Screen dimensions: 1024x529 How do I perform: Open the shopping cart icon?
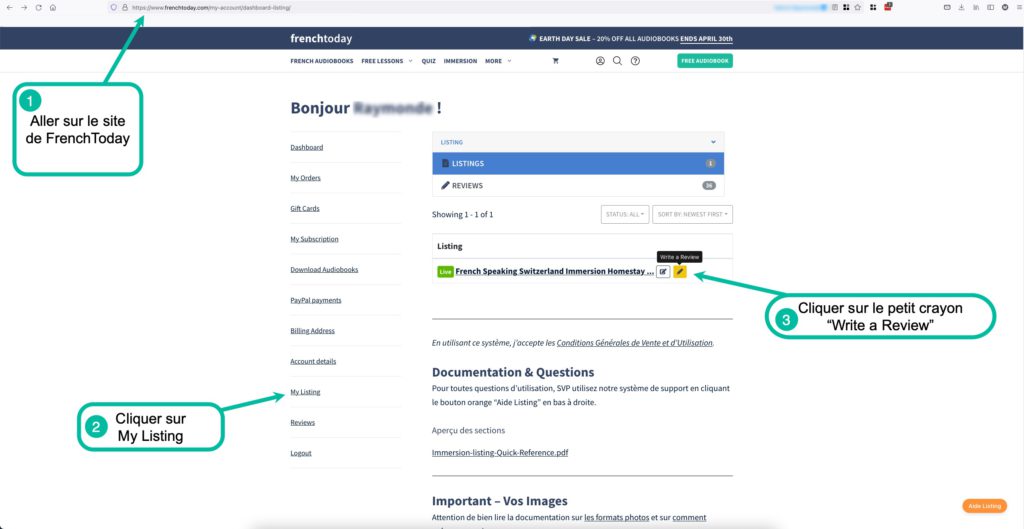[x=556, y=61]
